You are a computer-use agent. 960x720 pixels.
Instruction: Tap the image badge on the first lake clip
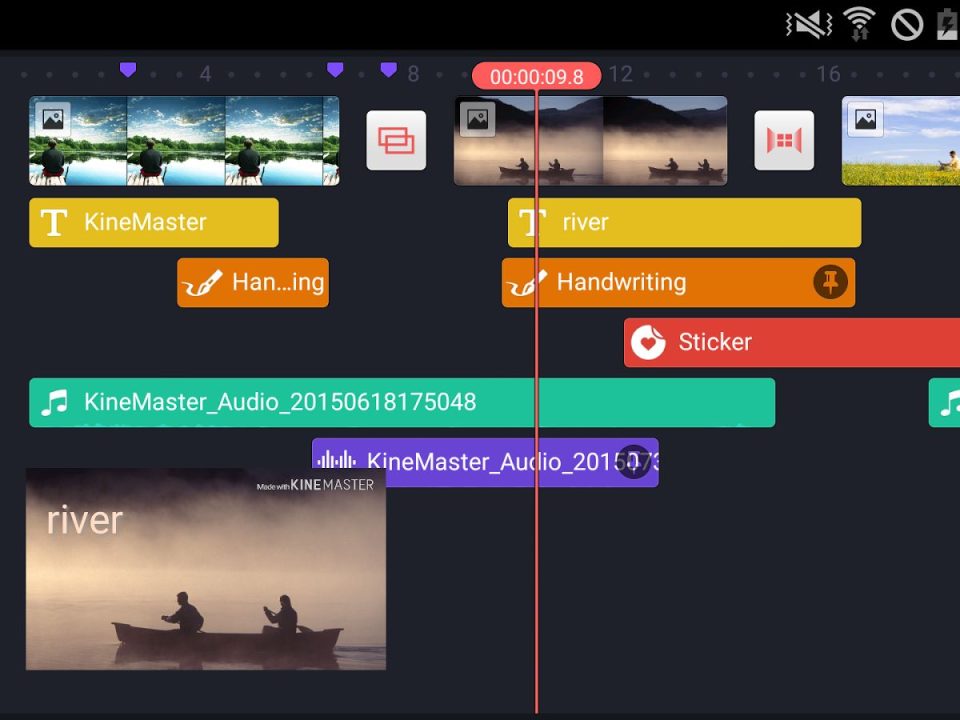[x=52, y=118]
